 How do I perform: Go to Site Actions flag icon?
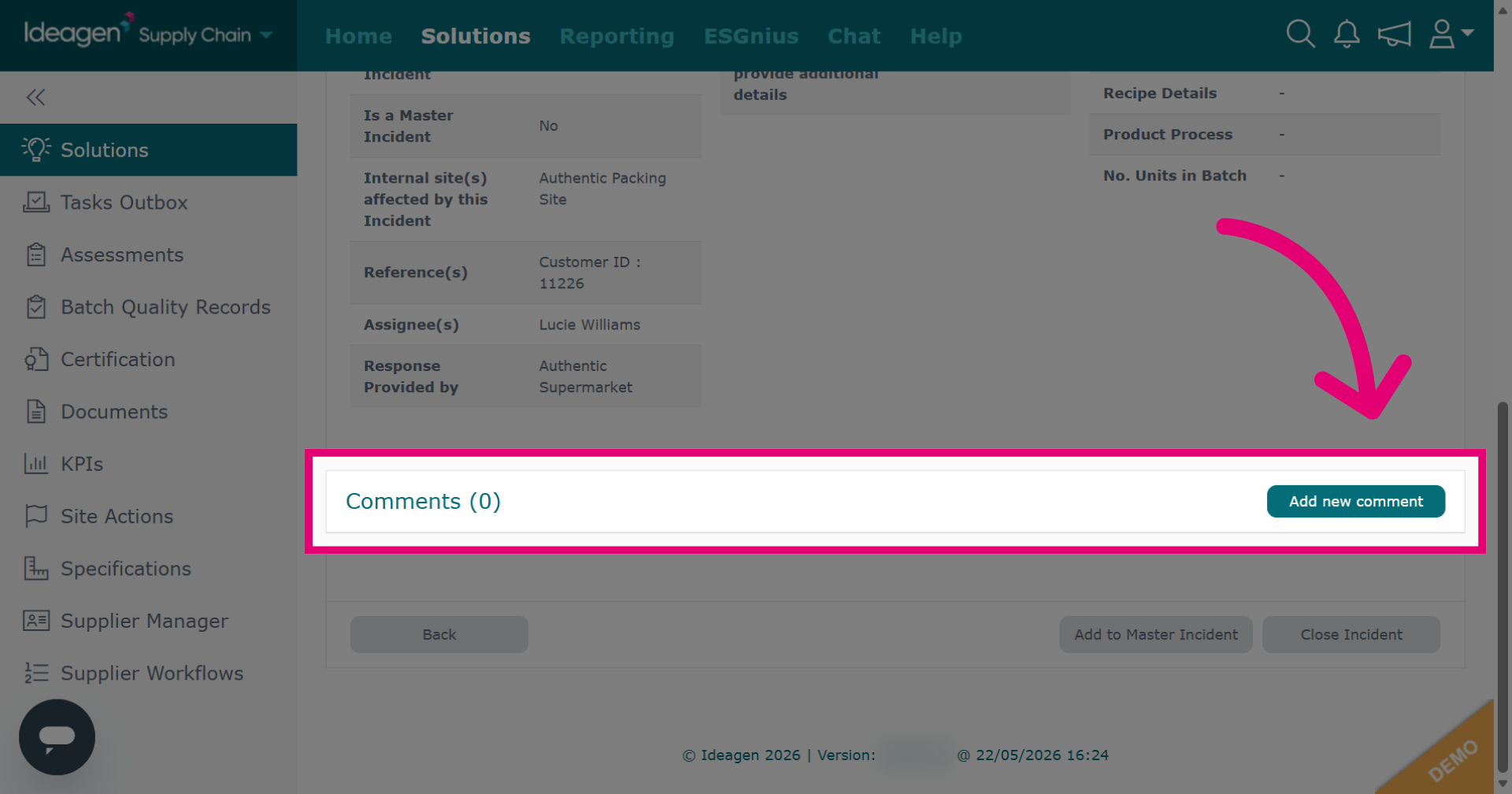(36, 516)
